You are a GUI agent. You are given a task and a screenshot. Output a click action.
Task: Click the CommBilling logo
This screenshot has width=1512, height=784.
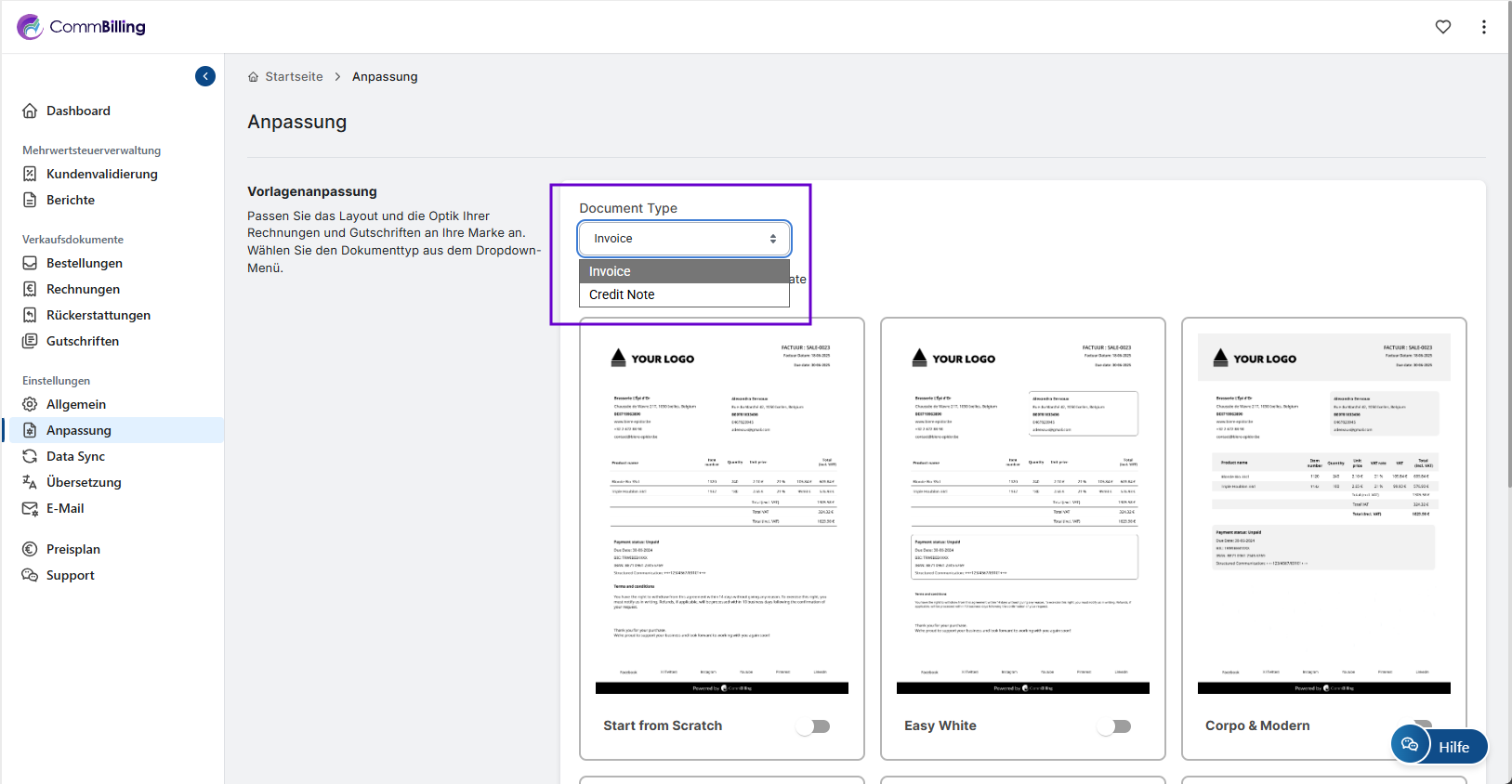tap(82, 27)
